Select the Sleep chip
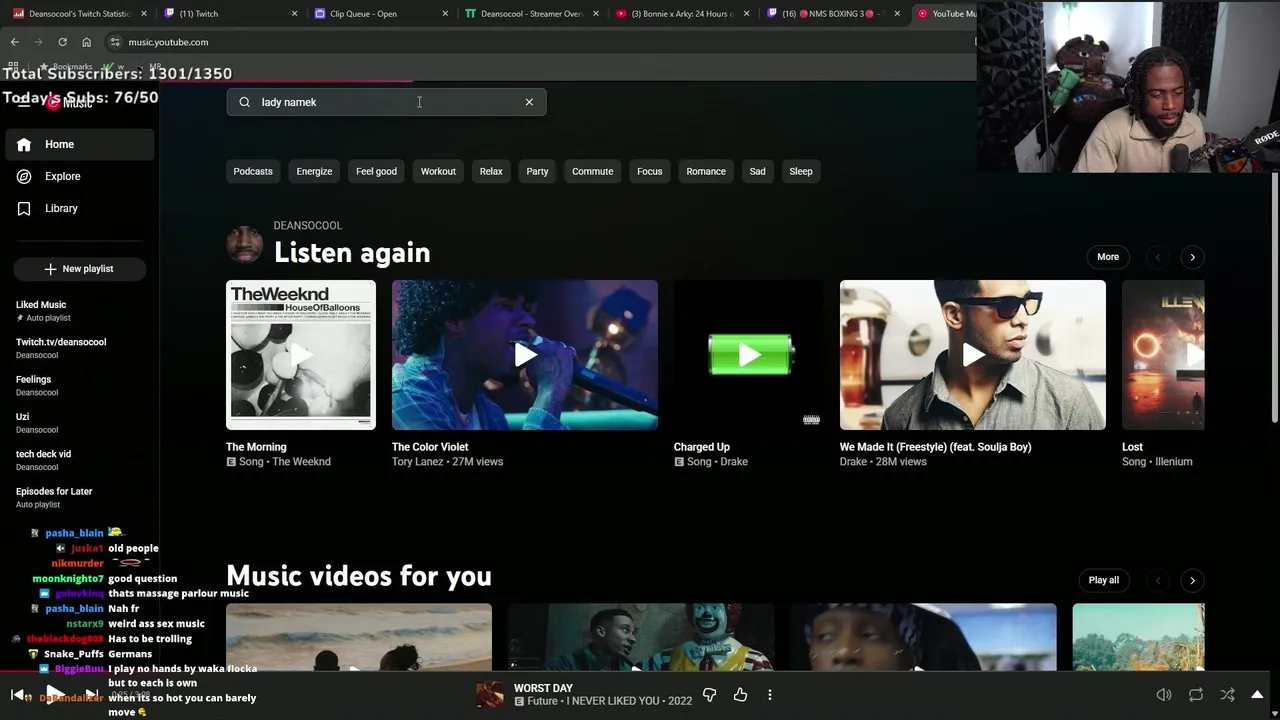 pyautogui.click(x=801, y=171)
